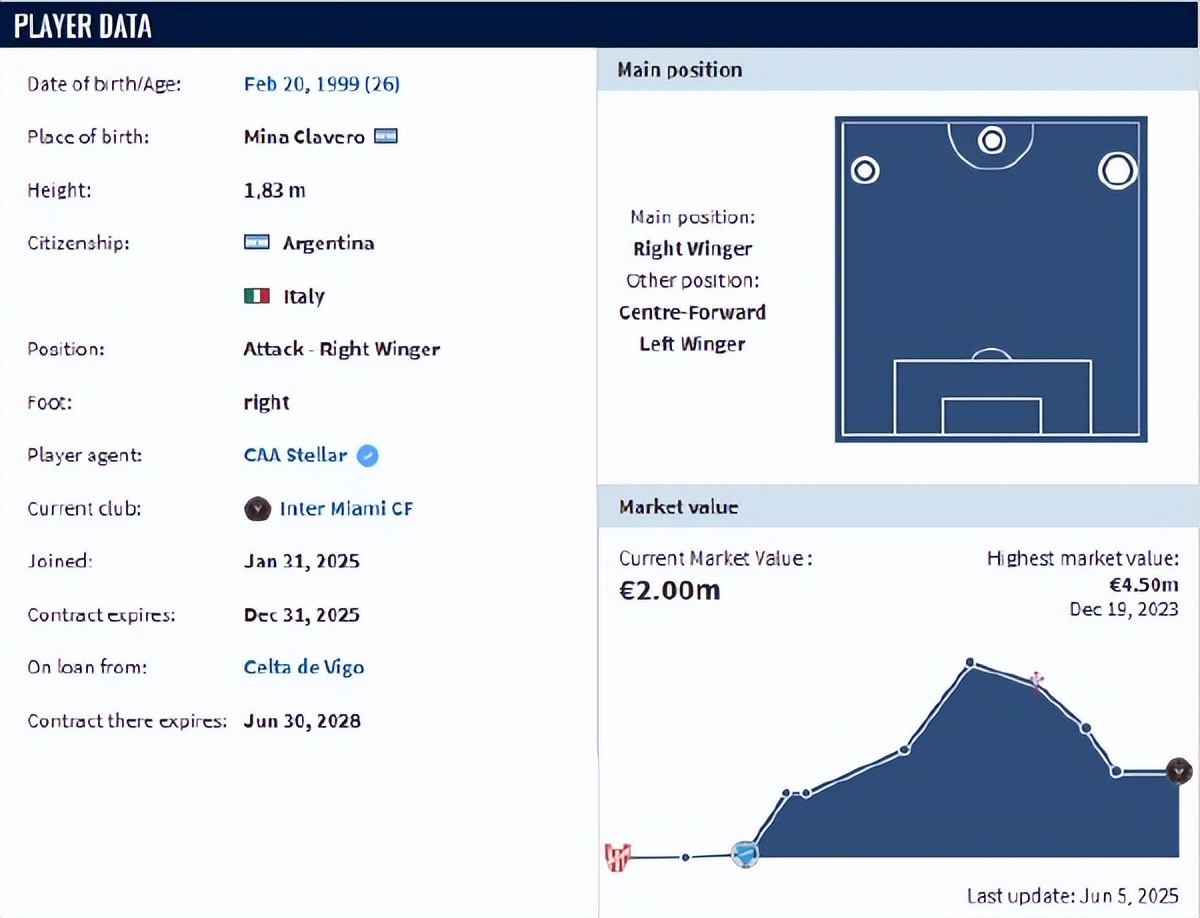This screenshot has width=1200, height=918.
Task: Click the light blue club crest on chart
Action: 745,854
